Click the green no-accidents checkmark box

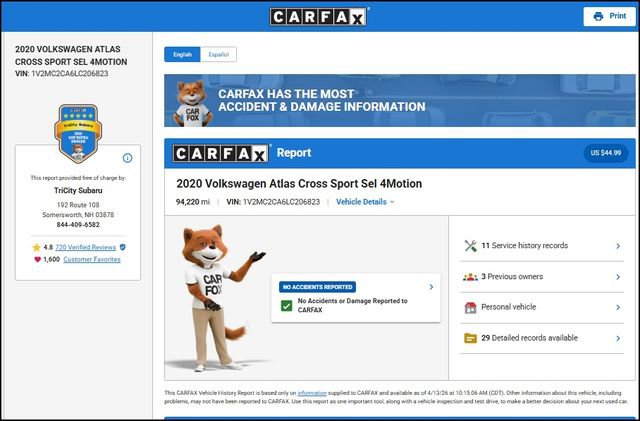click(x=286, y=305)
